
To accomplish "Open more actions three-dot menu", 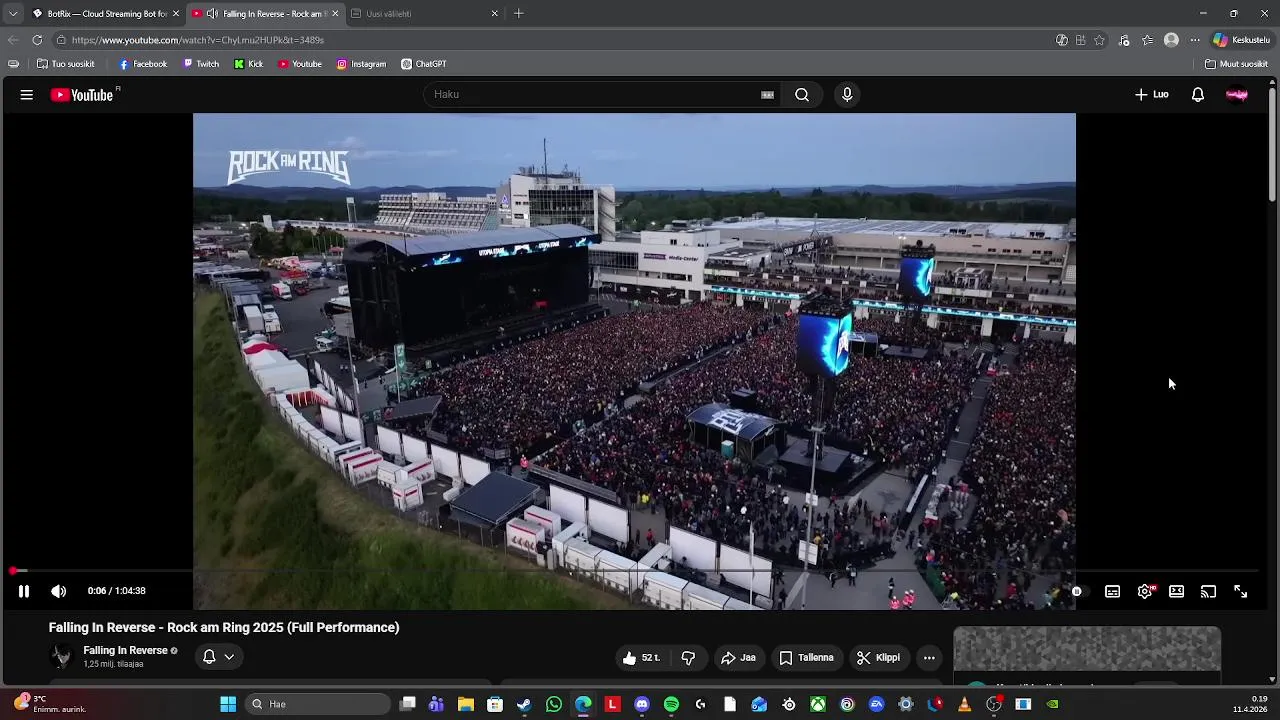I will point(929,658).
